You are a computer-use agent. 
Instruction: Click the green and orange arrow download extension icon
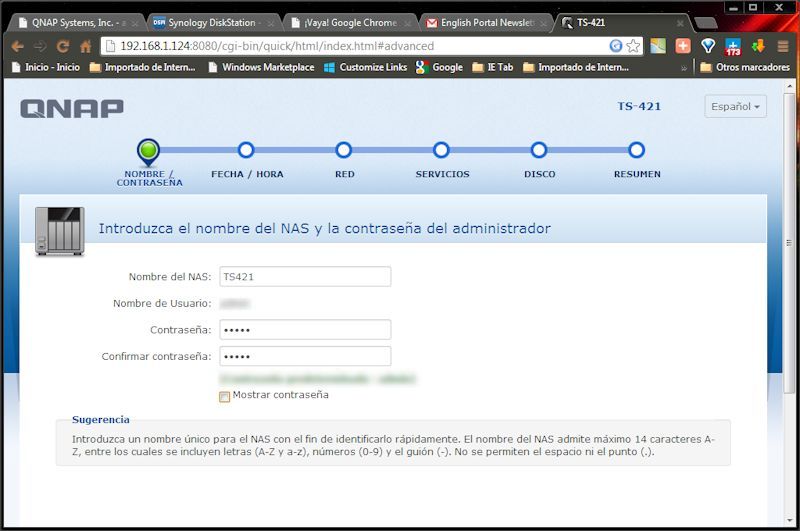(x=758, y=46)
